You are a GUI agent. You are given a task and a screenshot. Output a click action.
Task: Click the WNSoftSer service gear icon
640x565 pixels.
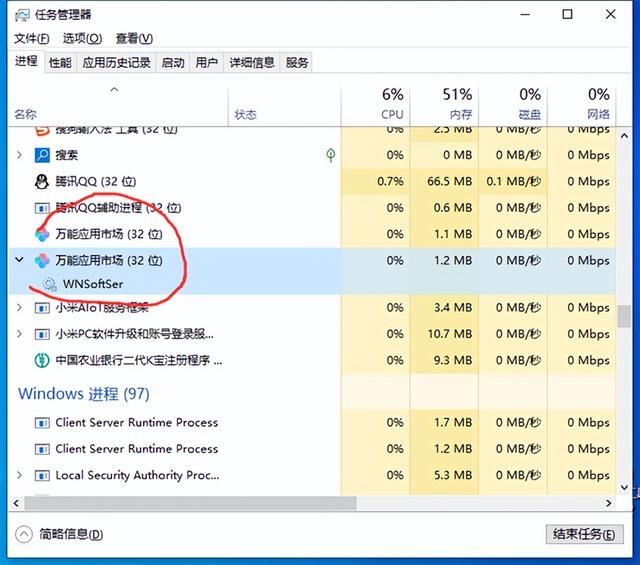[x=50, y=284]
